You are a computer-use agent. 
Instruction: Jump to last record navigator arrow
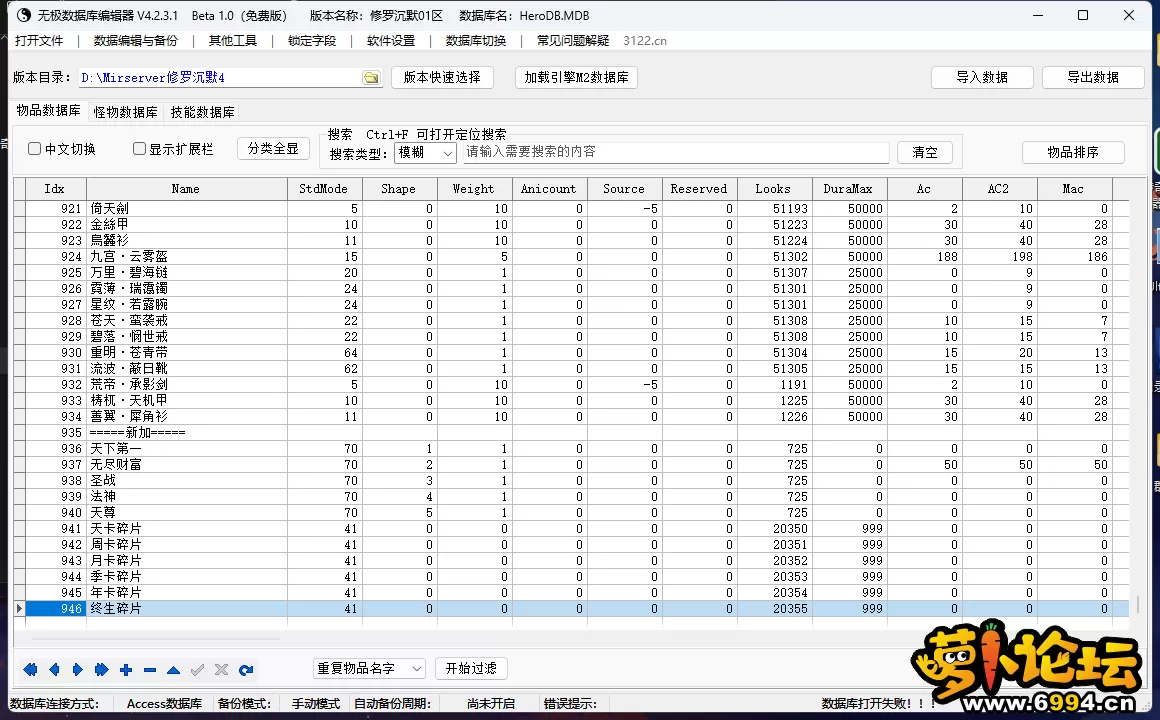point(101,670)
